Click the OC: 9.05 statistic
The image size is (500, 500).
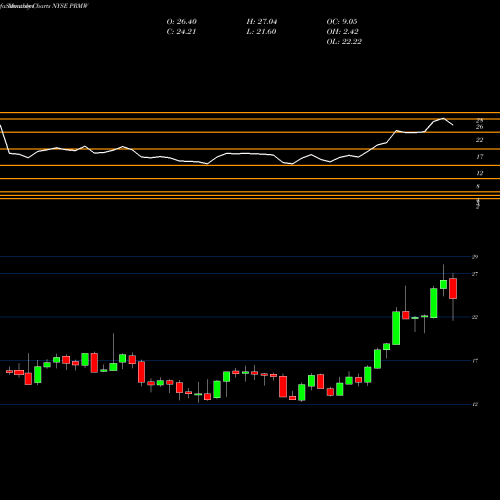(342, 22)
